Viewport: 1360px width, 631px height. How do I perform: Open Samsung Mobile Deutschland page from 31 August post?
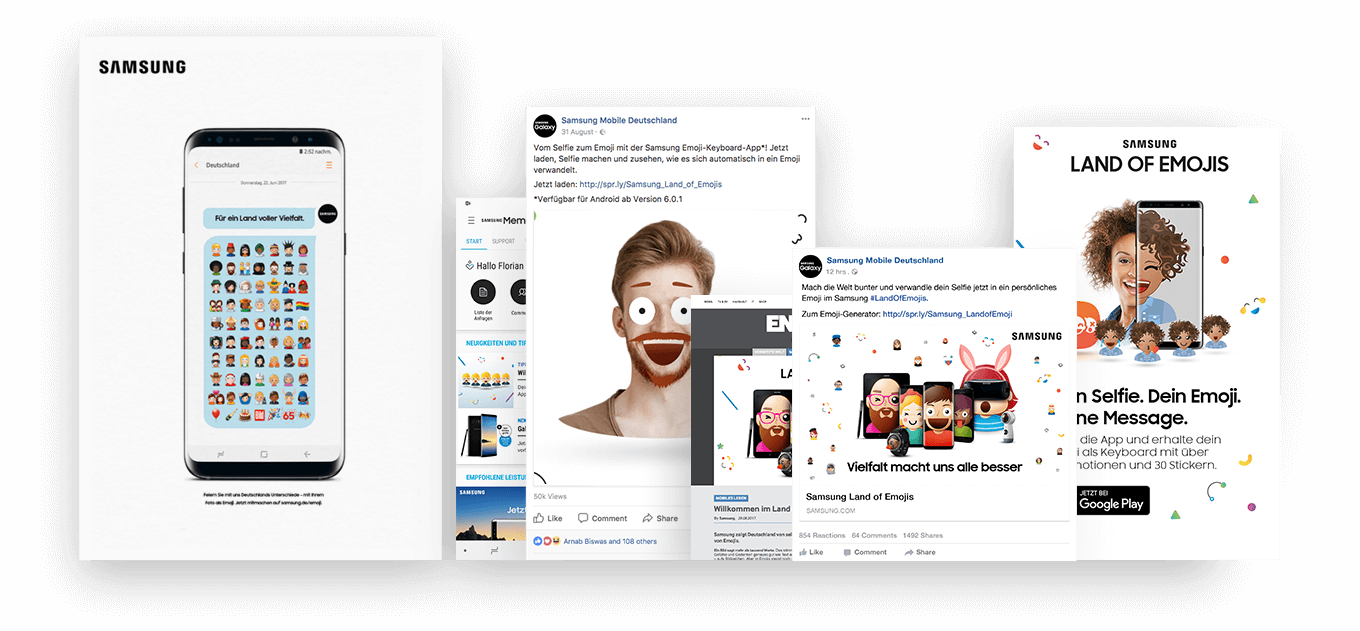click(x=619, y=120)
